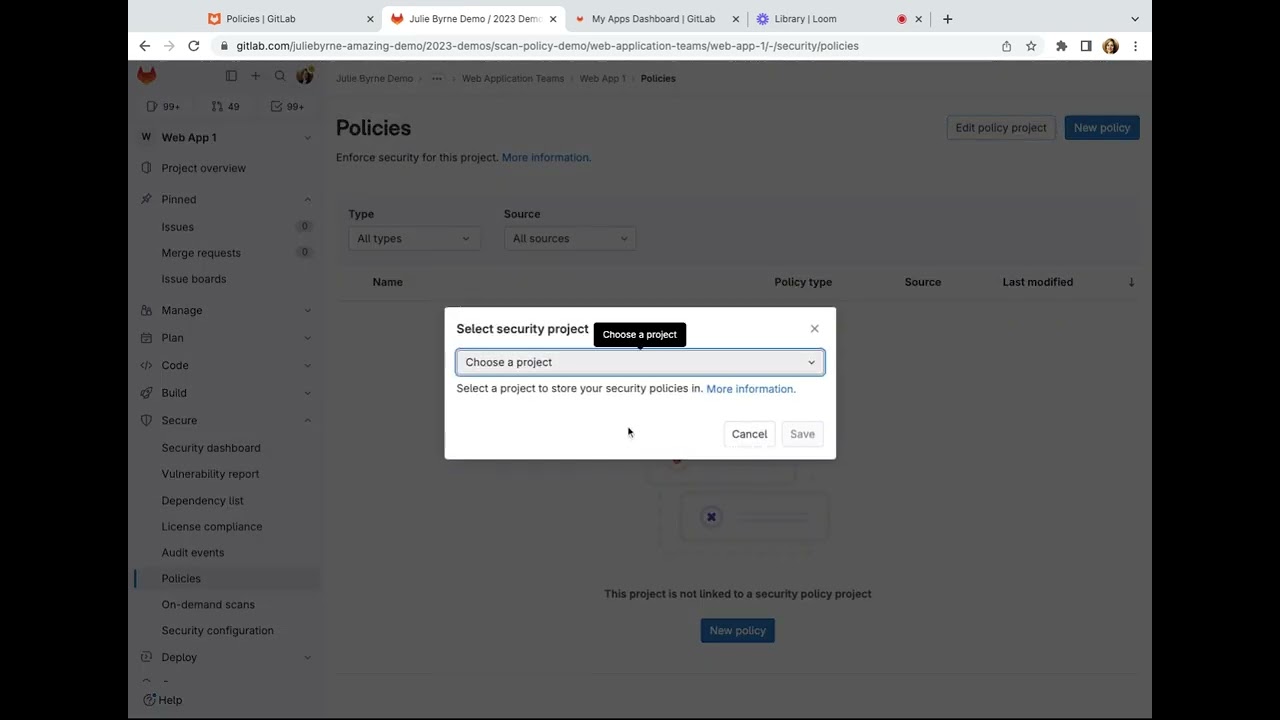The width and height of the screenshot is (1280, 720).
Task: Click the browser address bar URL
Action: pyautogui.click(x=547, y=46)
